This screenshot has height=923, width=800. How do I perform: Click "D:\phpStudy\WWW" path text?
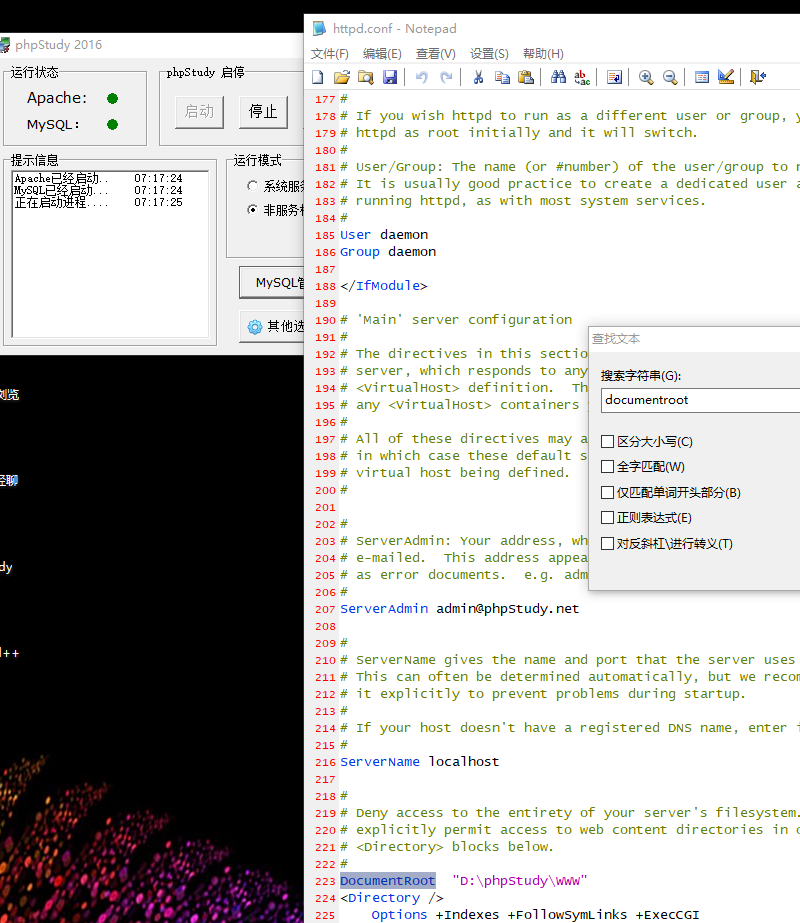pyautogui.click(x=519, y=881)
